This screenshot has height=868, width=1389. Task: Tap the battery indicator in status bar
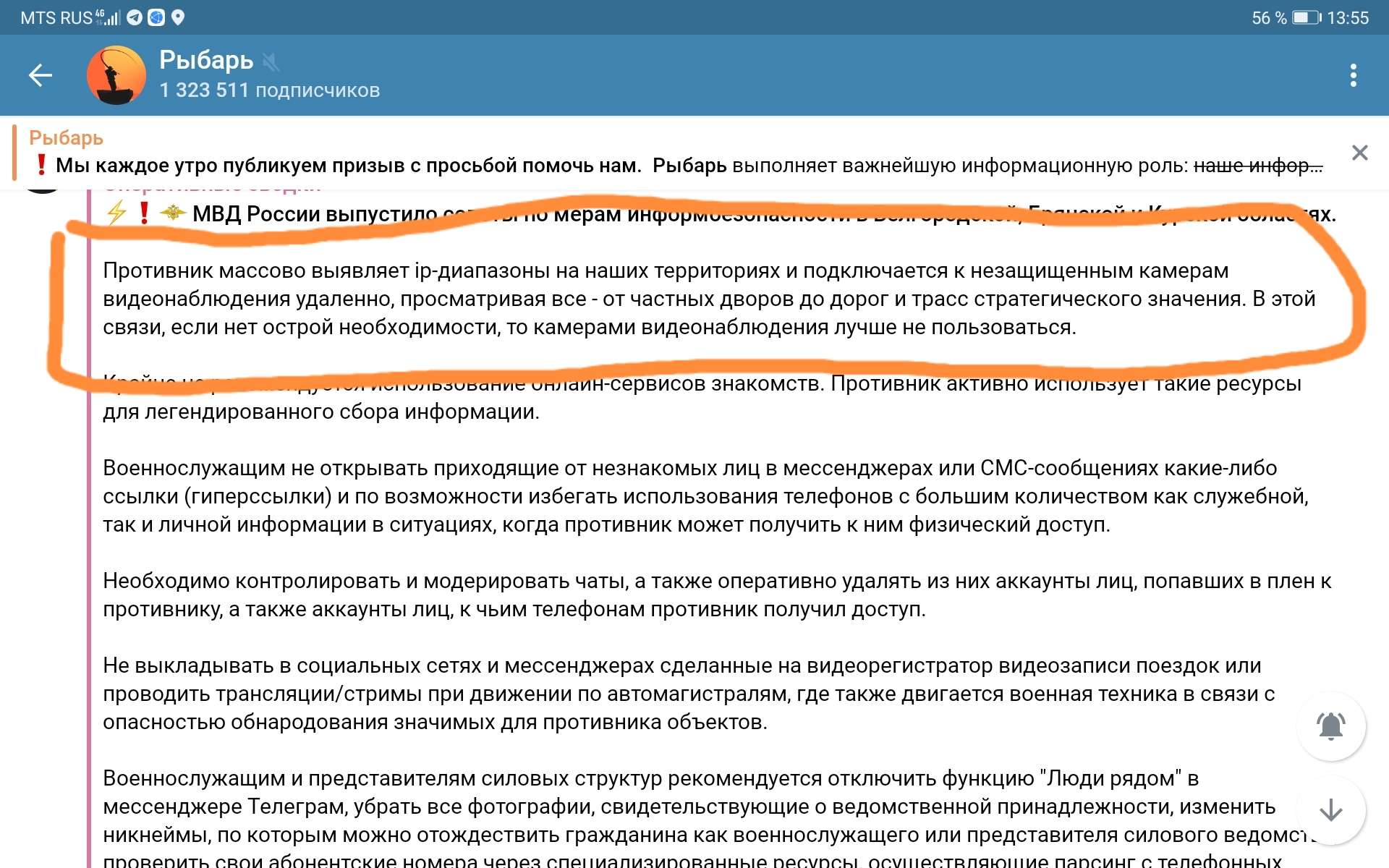[1307, 17]
